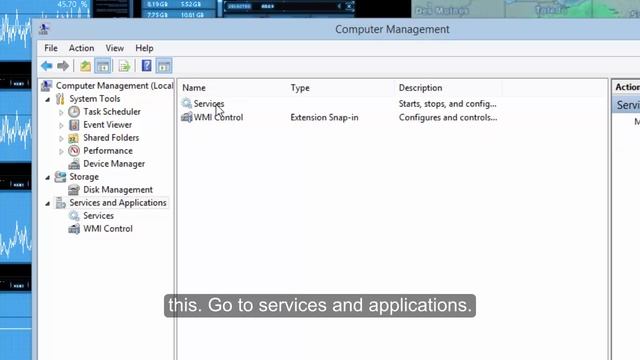Toggle the Show/Hide Action Pane button

click(x=164, y=66)
